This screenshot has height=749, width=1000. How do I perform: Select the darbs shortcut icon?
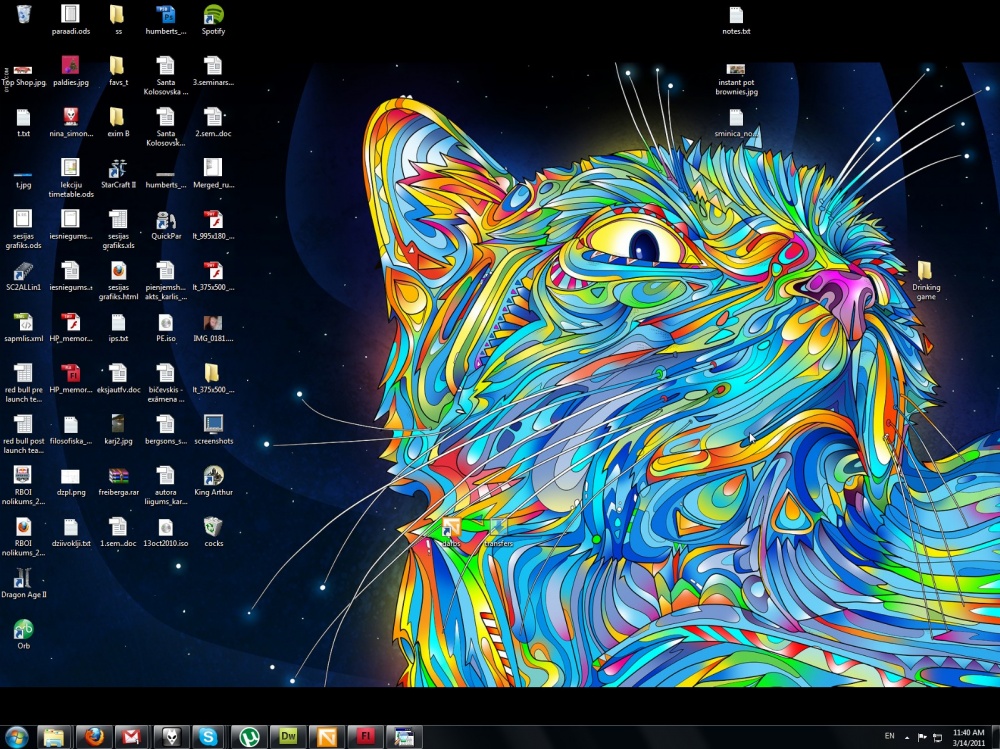click(x=451, y=528)
